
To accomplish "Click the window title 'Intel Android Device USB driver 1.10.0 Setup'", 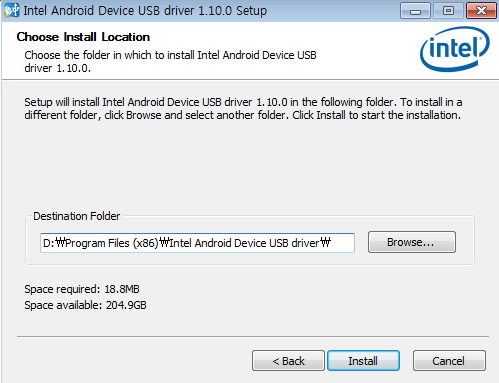I will pyautogui.click(x=145, y=11).
